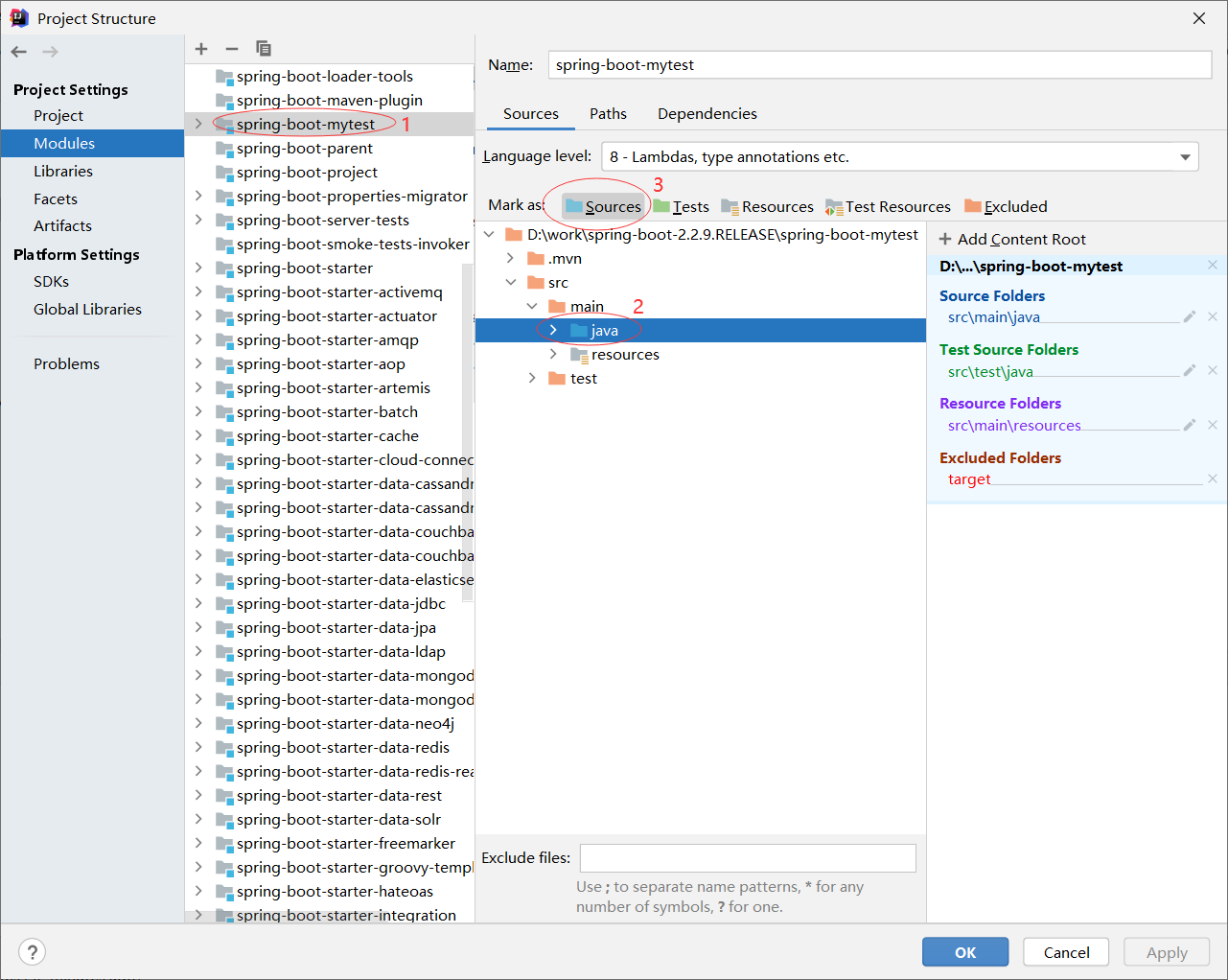The width and height of the screenshot is (1228, 980).
Task: Click folder icon of spring-boot-parent module
Action: pos(224,149)
